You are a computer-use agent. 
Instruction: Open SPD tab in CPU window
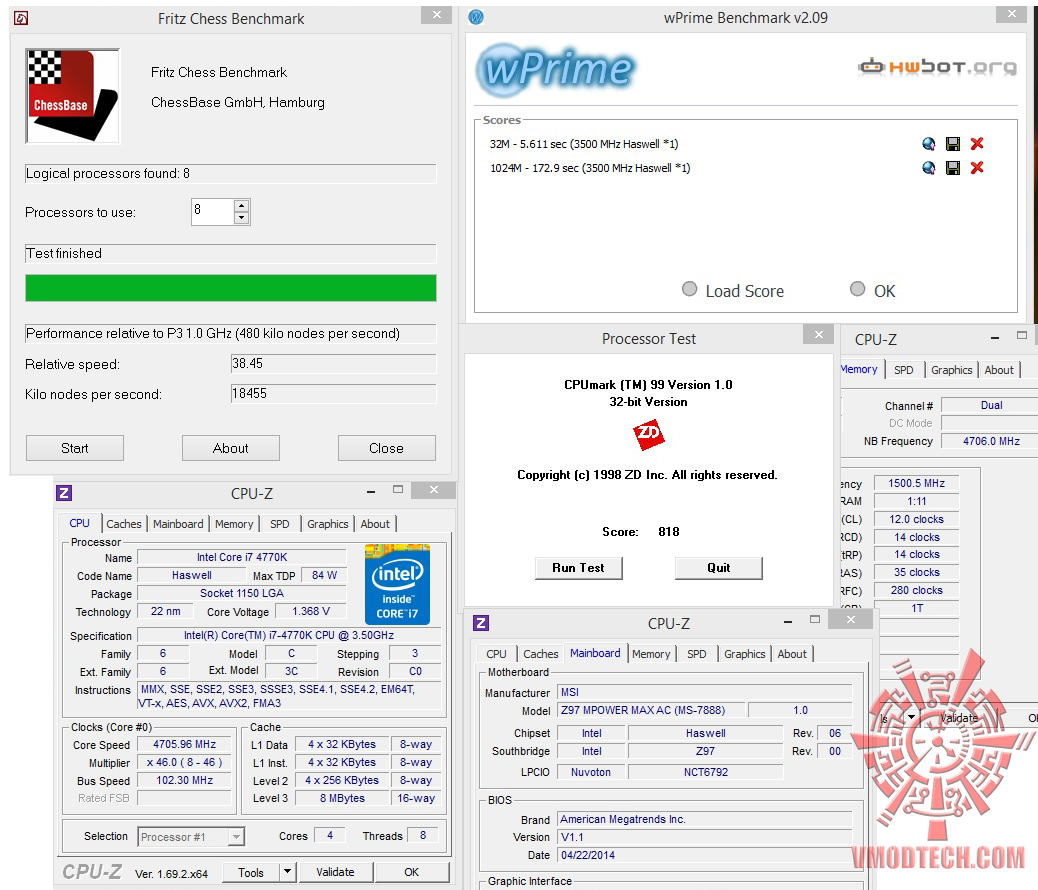coord(279,524)
